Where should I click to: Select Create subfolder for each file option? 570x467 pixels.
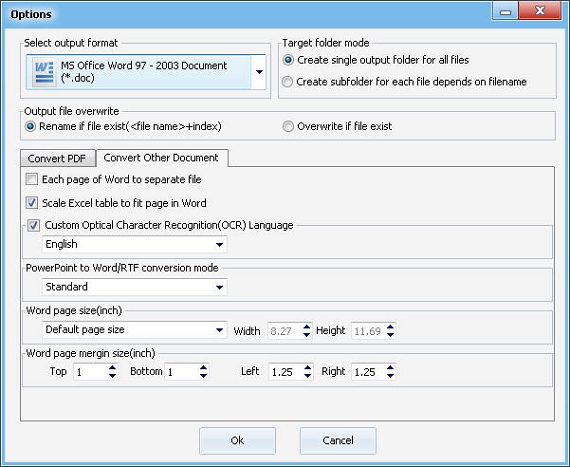point(287,82)
